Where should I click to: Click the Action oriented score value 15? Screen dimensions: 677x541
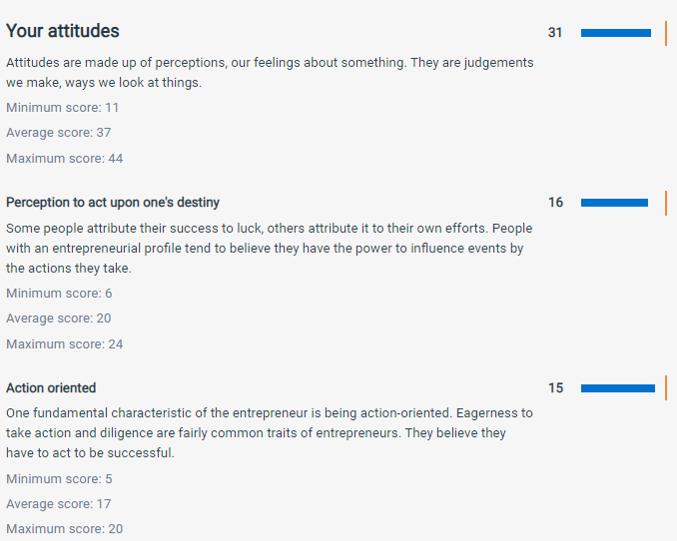point(555,388)
